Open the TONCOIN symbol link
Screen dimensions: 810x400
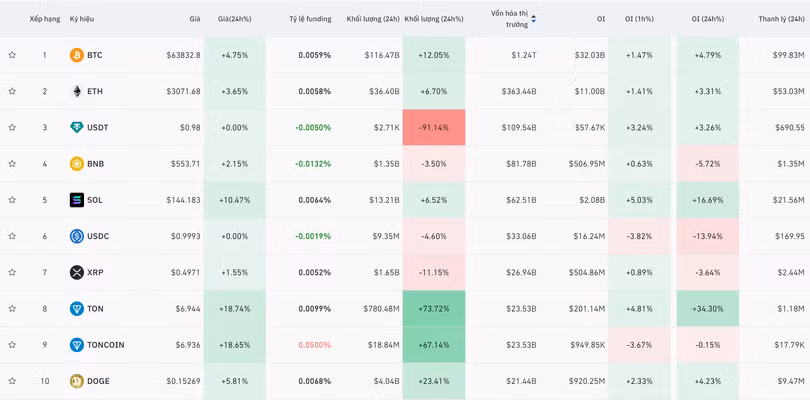106,345
